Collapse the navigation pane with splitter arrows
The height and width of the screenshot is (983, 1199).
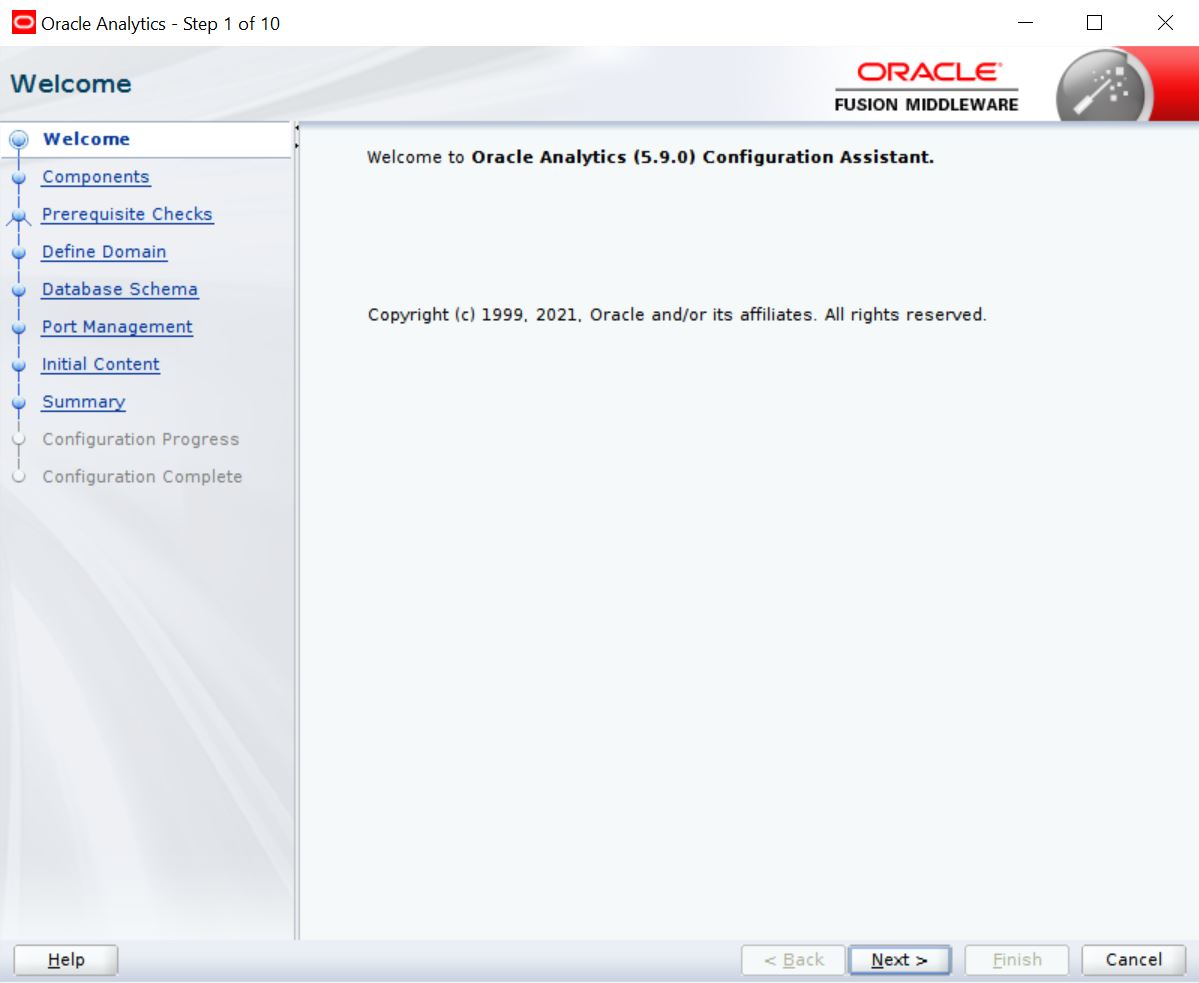point(297,137)
